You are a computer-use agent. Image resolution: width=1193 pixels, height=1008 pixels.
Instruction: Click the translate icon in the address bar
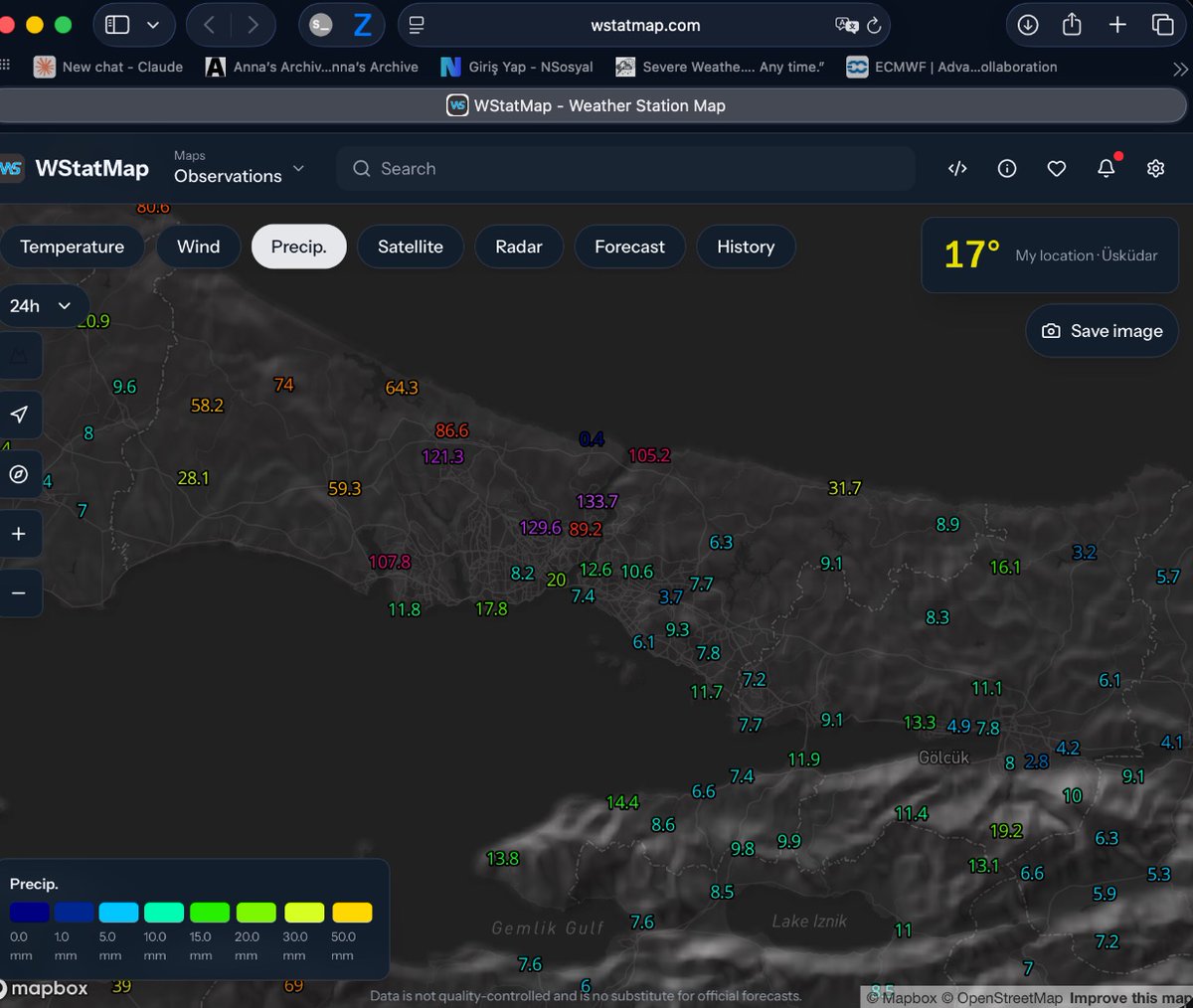846,26
